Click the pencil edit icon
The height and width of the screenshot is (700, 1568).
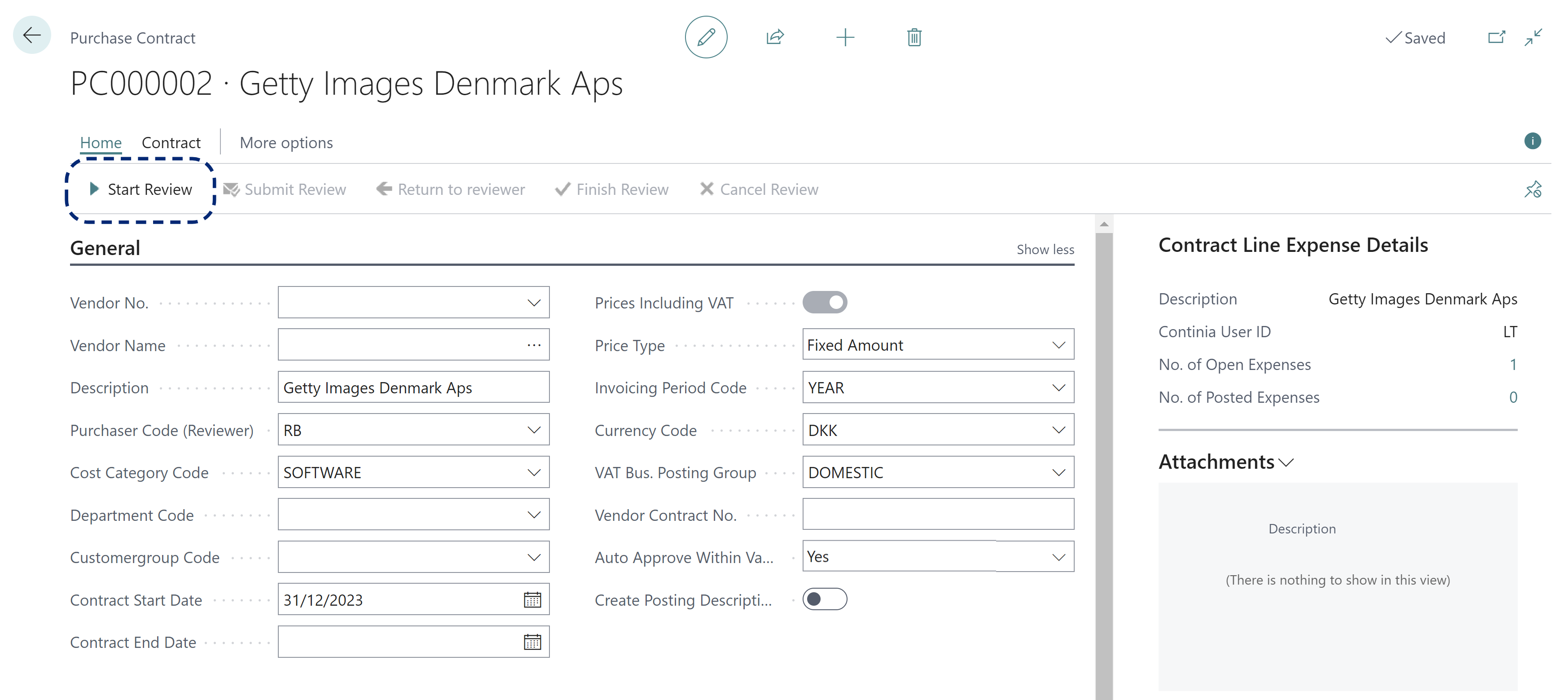tap(706, 37)
